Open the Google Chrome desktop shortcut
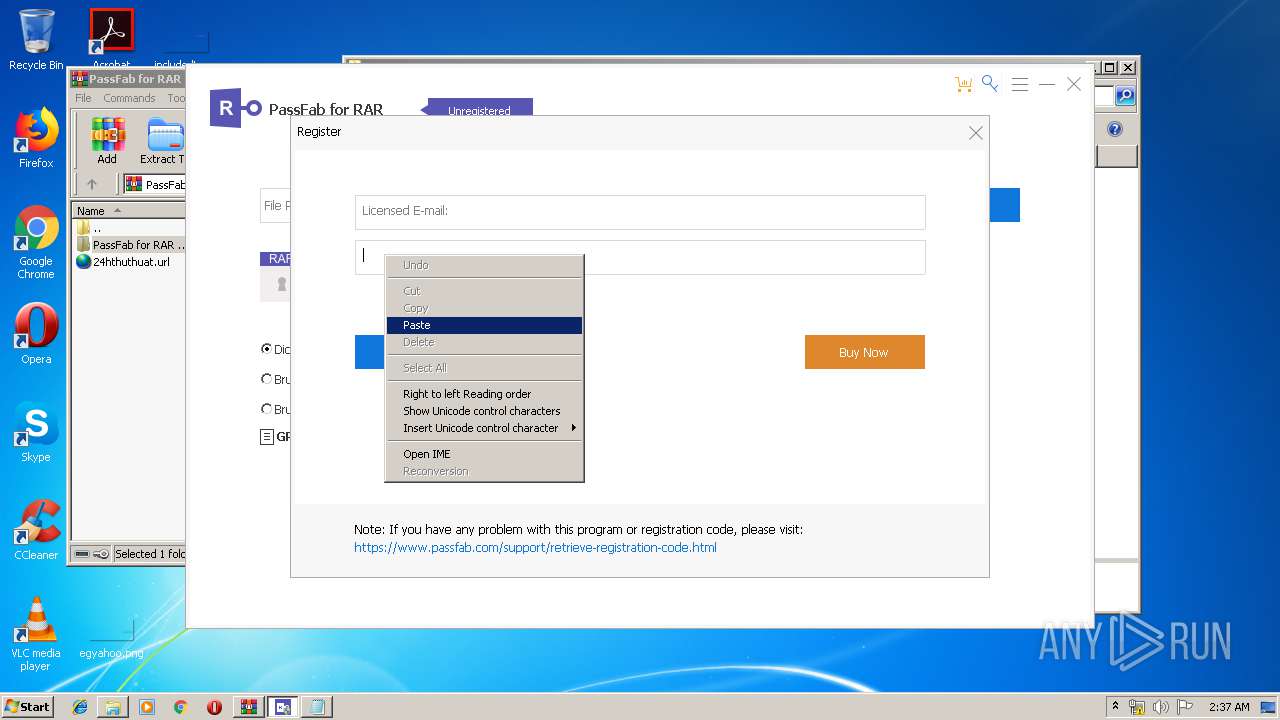This screenshot has width=1280, height=720. 36,242
